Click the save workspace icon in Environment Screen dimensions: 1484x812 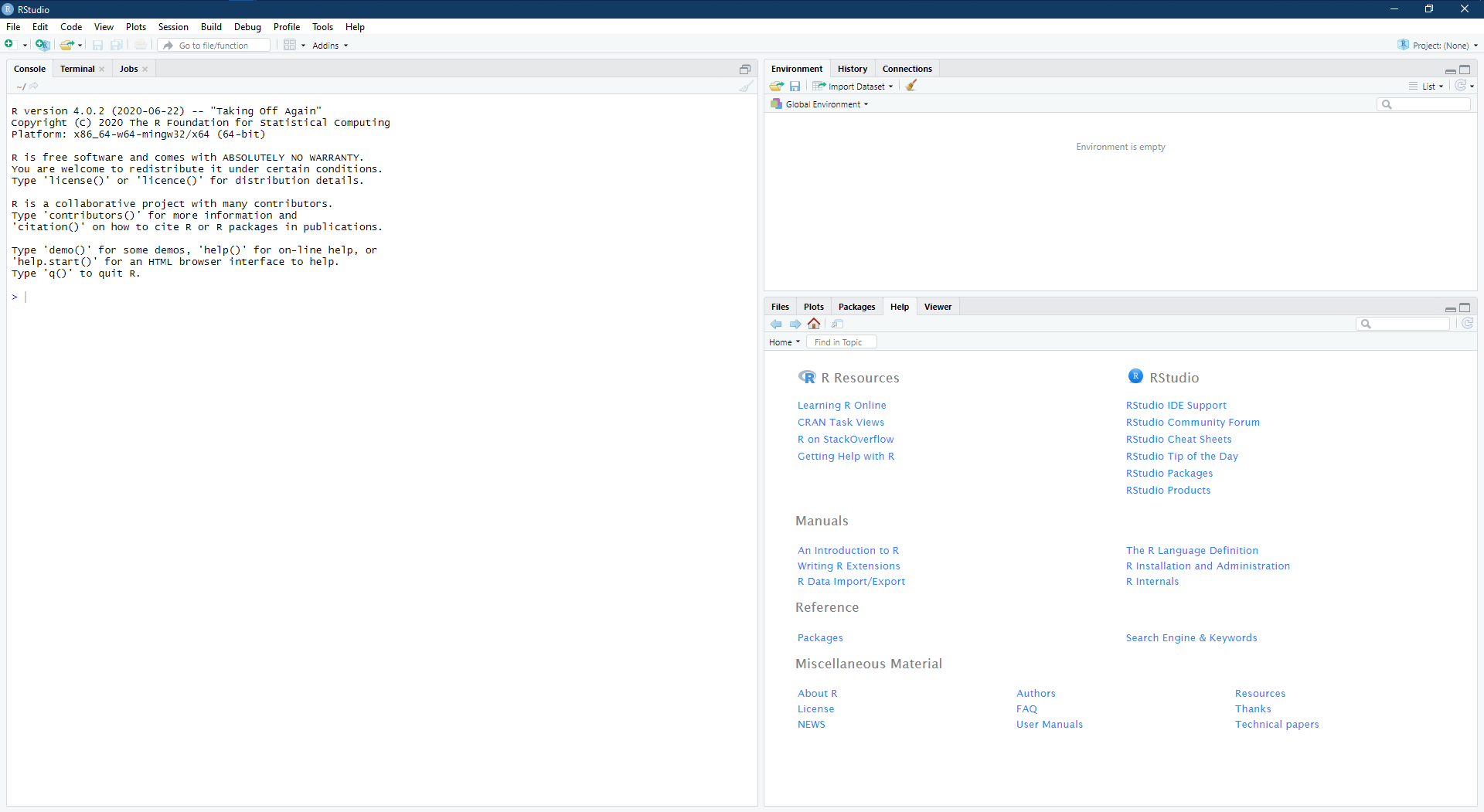[x=795, y=86]
